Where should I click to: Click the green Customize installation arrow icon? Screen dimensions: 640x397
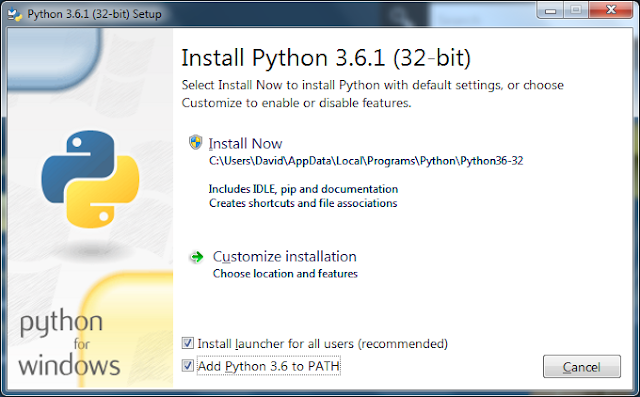[197, 257]
